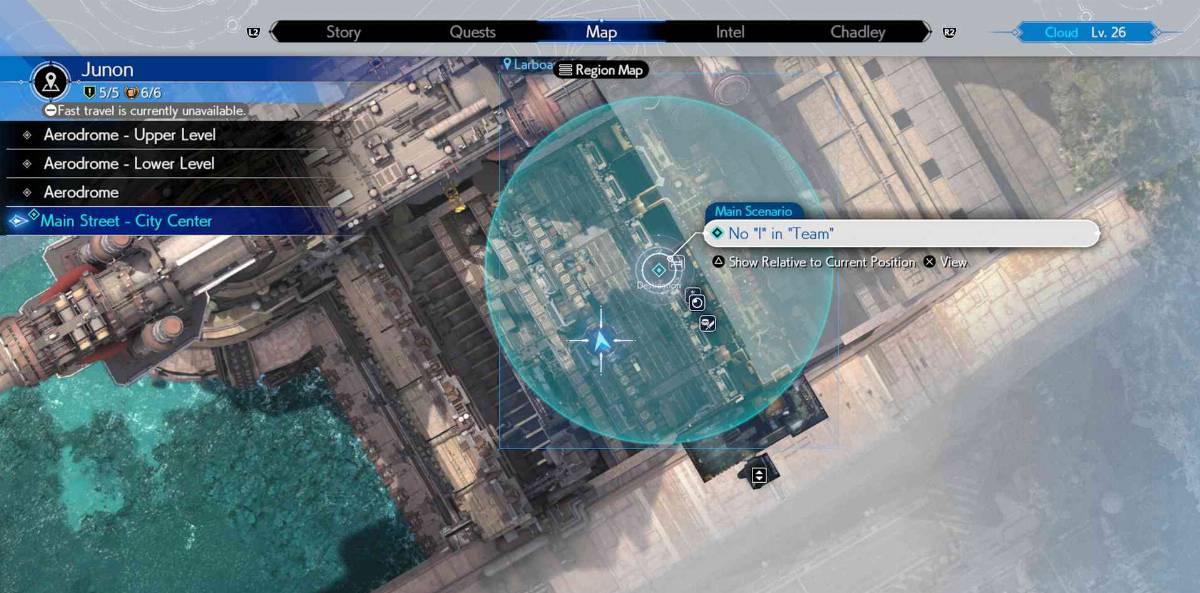Image resolution: width=1200 pixels, height=593 pixels.
Task: Click the round swirl map icon below destination
Action: (697, 302)
